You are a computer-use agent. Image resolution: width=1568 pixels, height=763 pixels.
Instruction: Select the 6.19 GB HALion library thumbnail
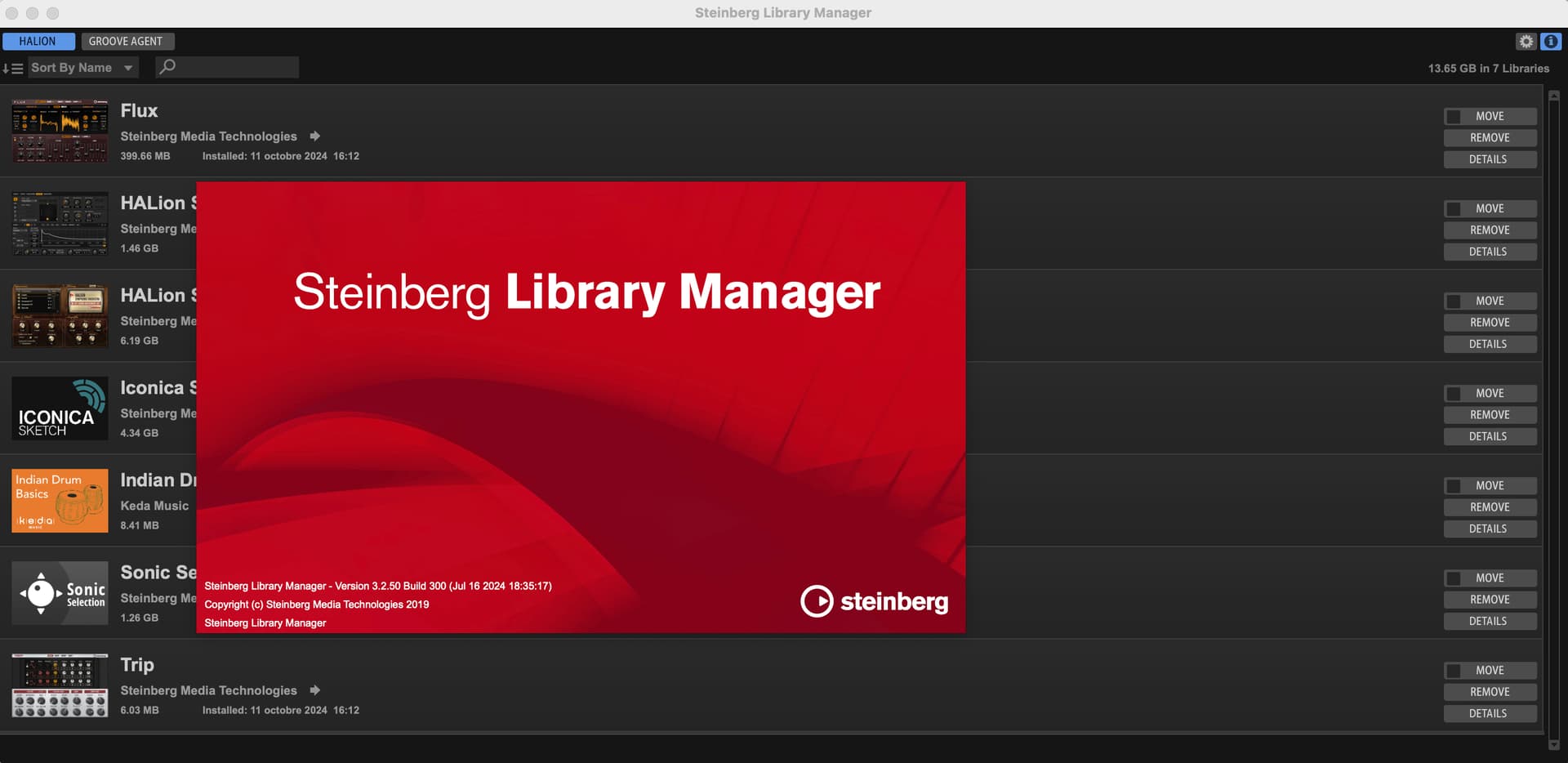click(x=60, y=316)
